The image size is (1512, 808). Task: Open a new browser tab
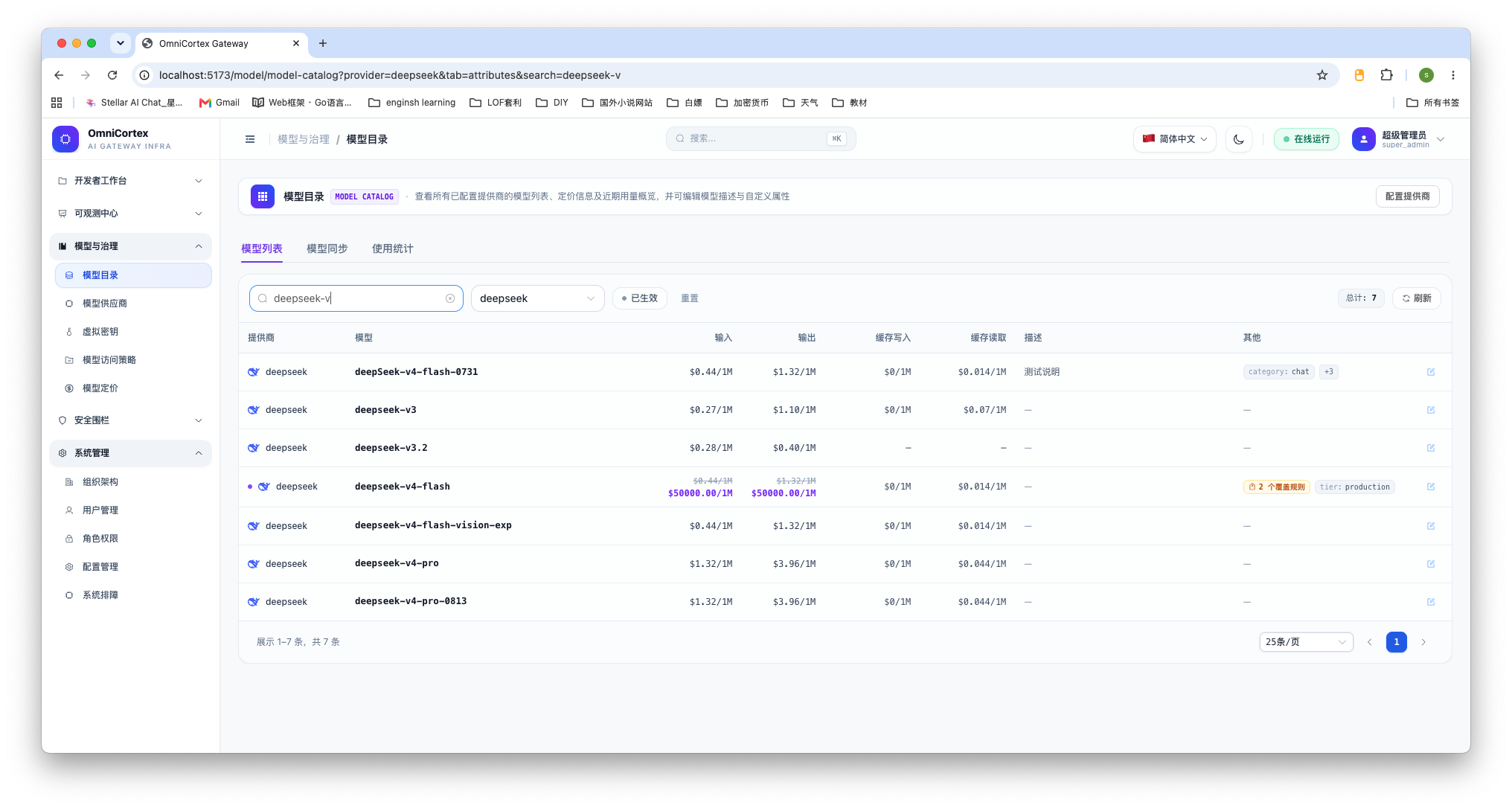click(x=323, y=43)
